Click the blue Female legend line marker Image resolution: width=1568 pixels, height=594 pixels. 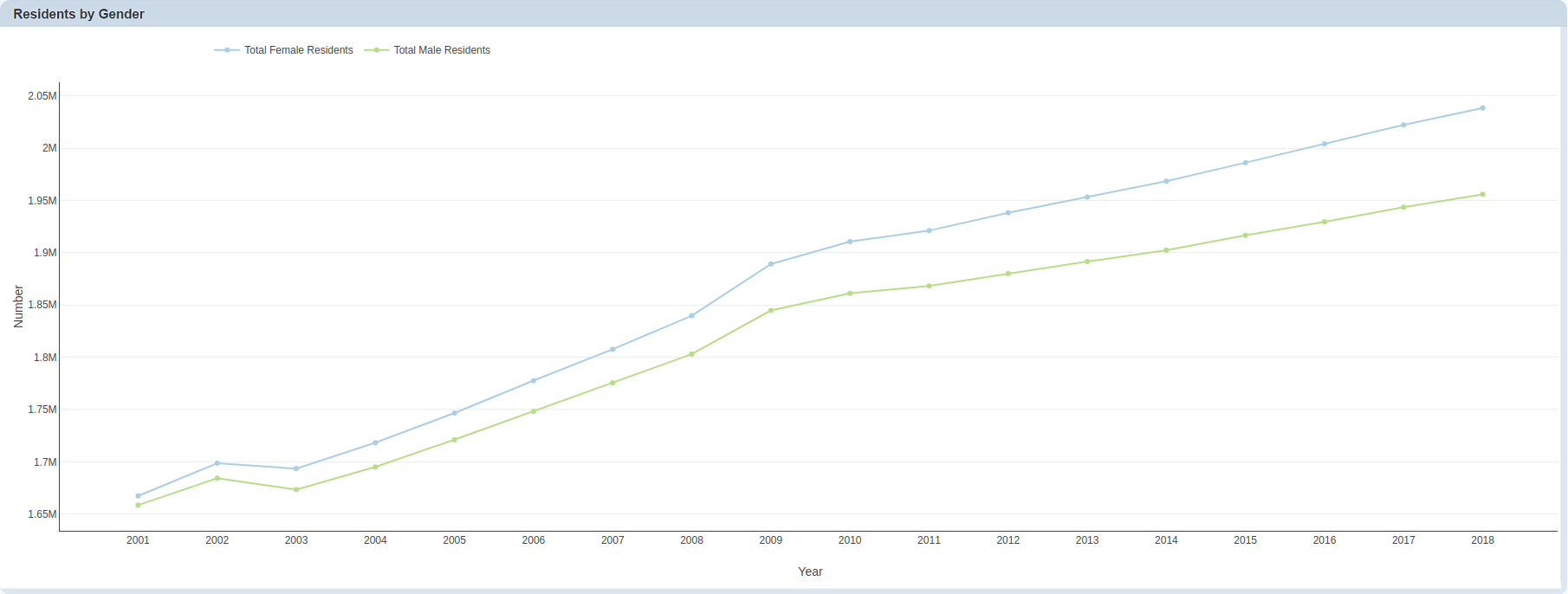coord(227,50)
